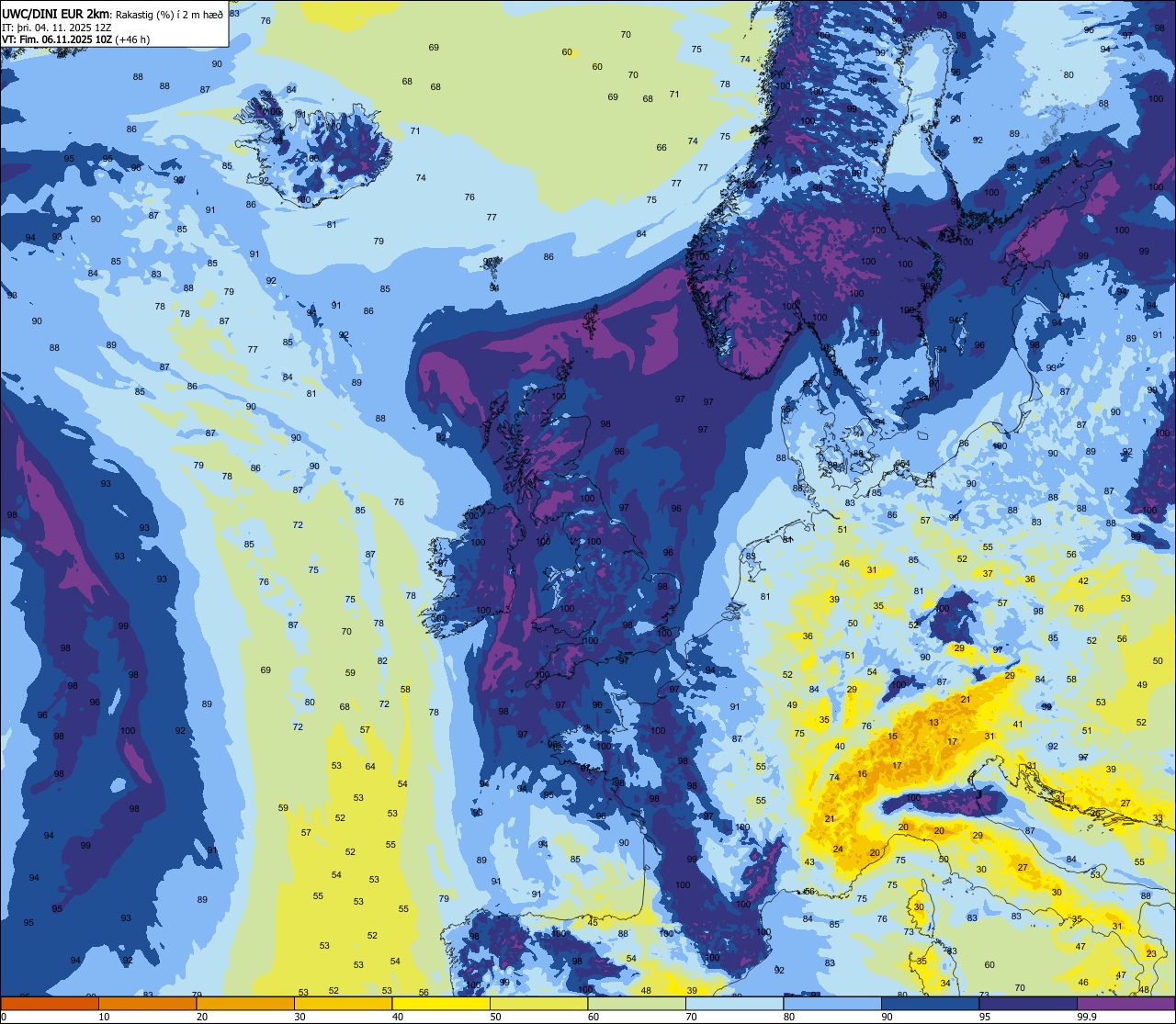Select the 10–20 orange legend color band
This screenshot has height=1024, width=1176.
pos(147,1003)
